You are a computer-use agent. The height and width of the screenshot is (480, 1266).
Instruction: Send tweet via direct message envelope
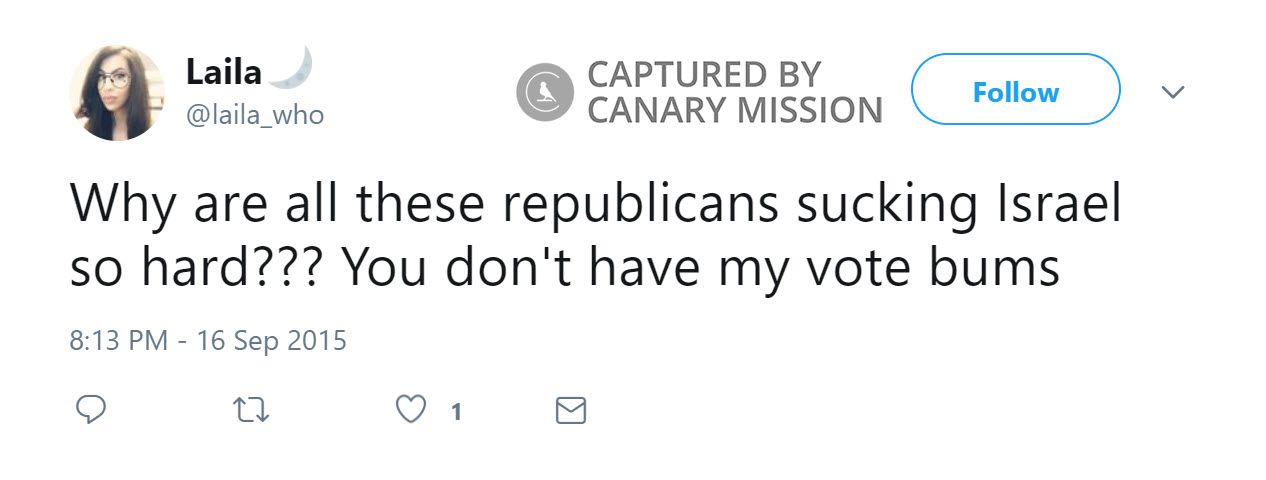pyautogui.click(x=570, y=410)
